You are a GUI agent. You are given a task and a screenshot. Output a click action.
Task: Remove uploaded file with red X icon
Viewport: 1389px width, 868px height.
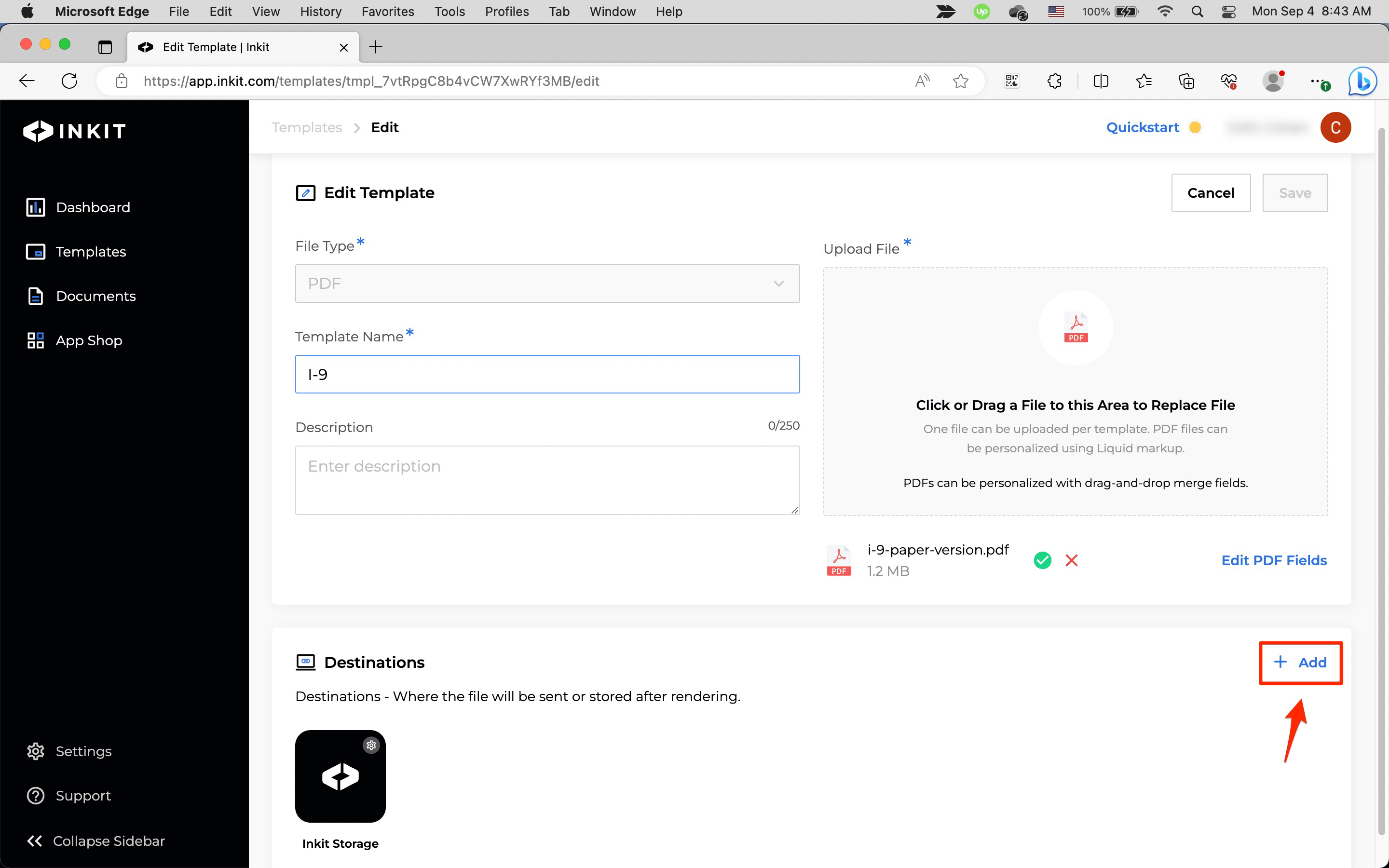tap(1071, 560)
